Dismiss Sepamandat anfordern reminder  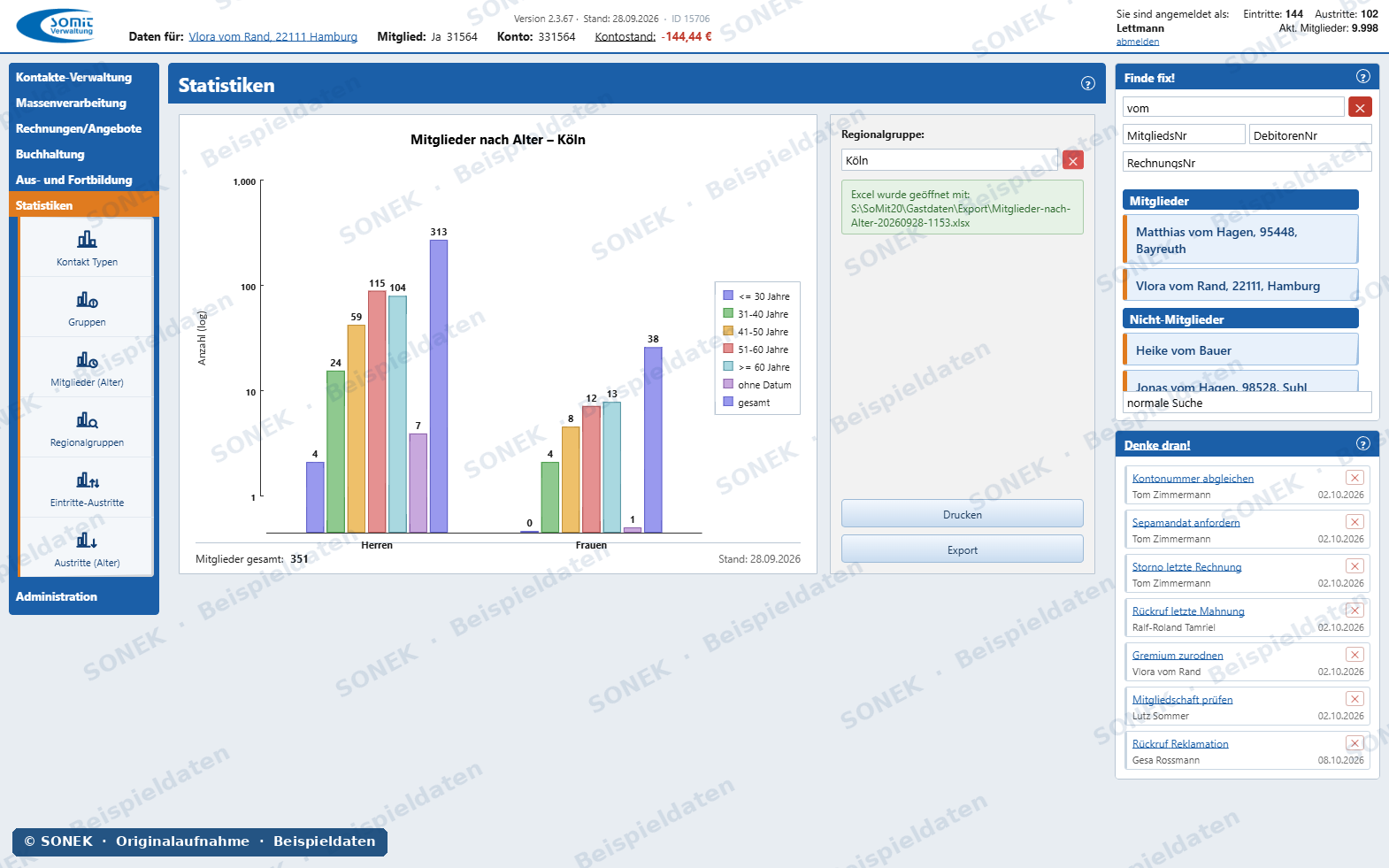pyautogui.click(x=1354, y=522)
